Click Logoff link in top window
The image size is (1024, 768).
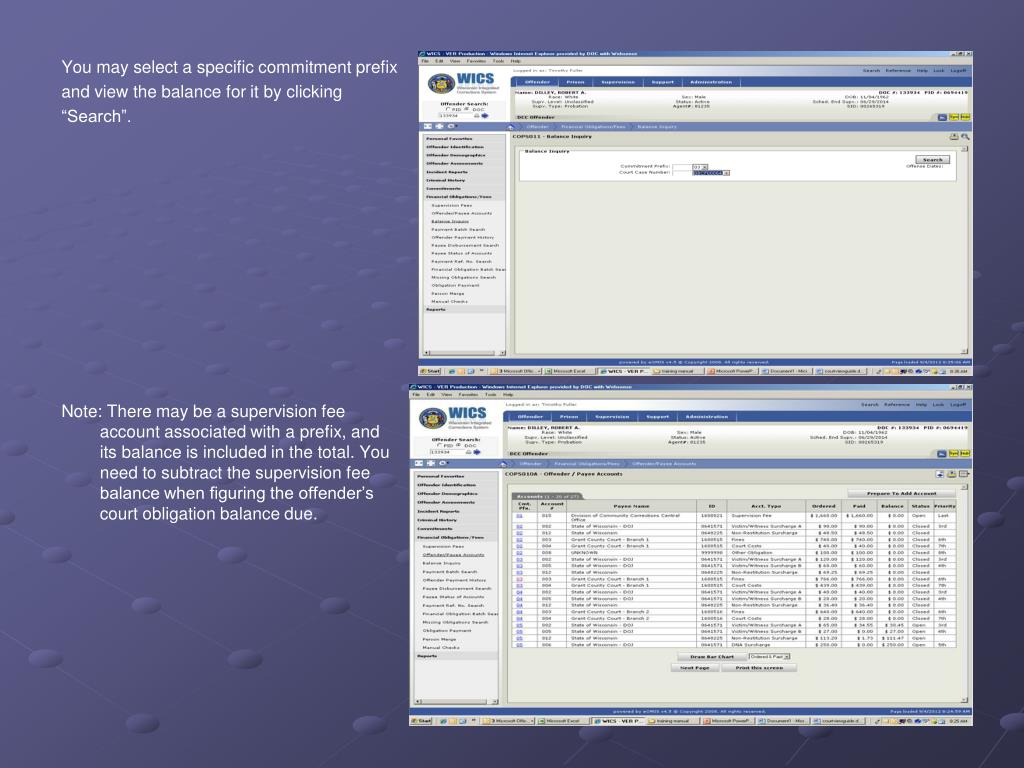[x=958, y=71]
